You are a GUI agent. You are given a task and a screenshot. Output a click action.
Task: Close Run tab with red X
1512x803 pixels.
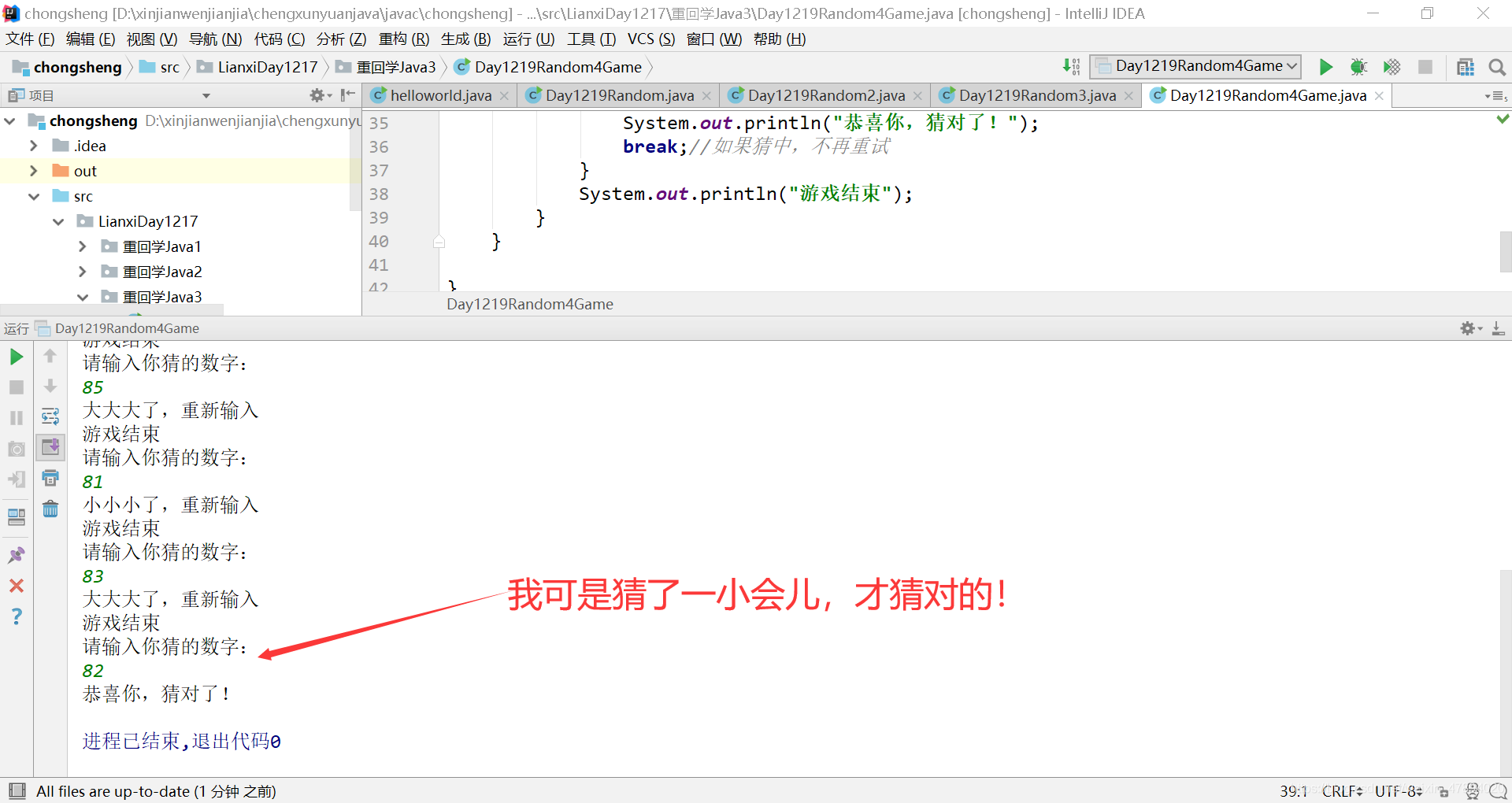click(16, 586)
